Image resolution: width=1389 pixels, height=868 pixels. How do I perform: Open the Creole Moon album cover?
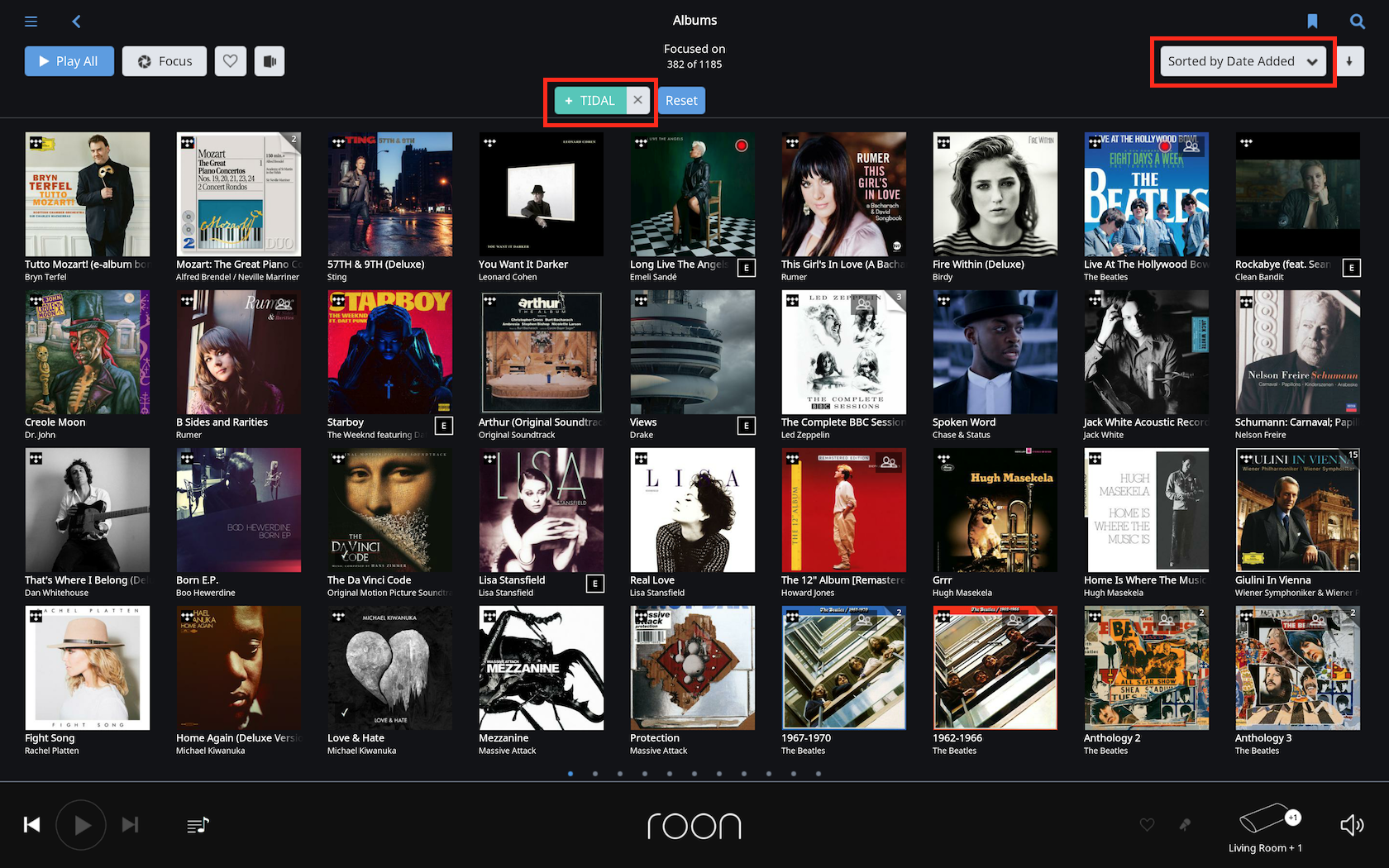(x=88, y=352)
